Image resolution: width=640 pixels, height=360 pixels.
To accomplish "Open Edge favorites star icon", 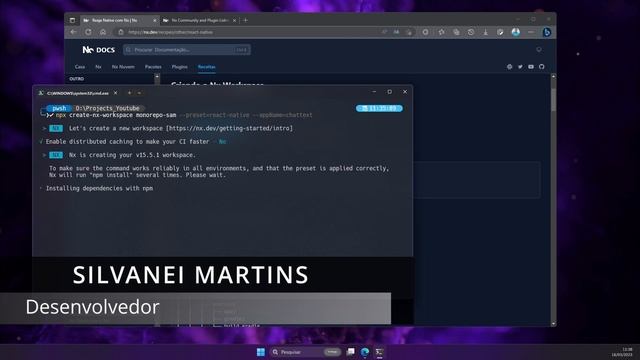I will point(441,32).
